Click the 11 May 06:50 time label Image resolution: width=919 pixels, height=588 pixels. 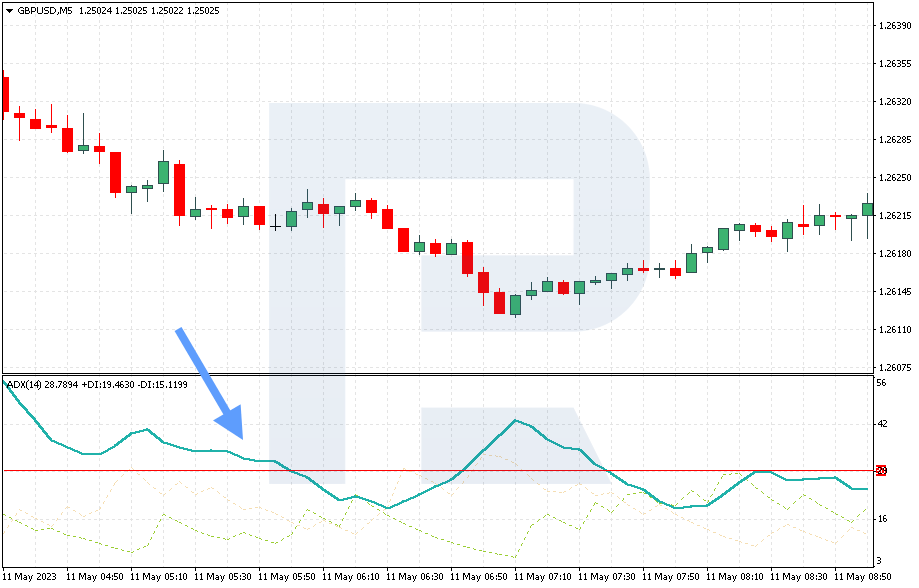(479, 577)
